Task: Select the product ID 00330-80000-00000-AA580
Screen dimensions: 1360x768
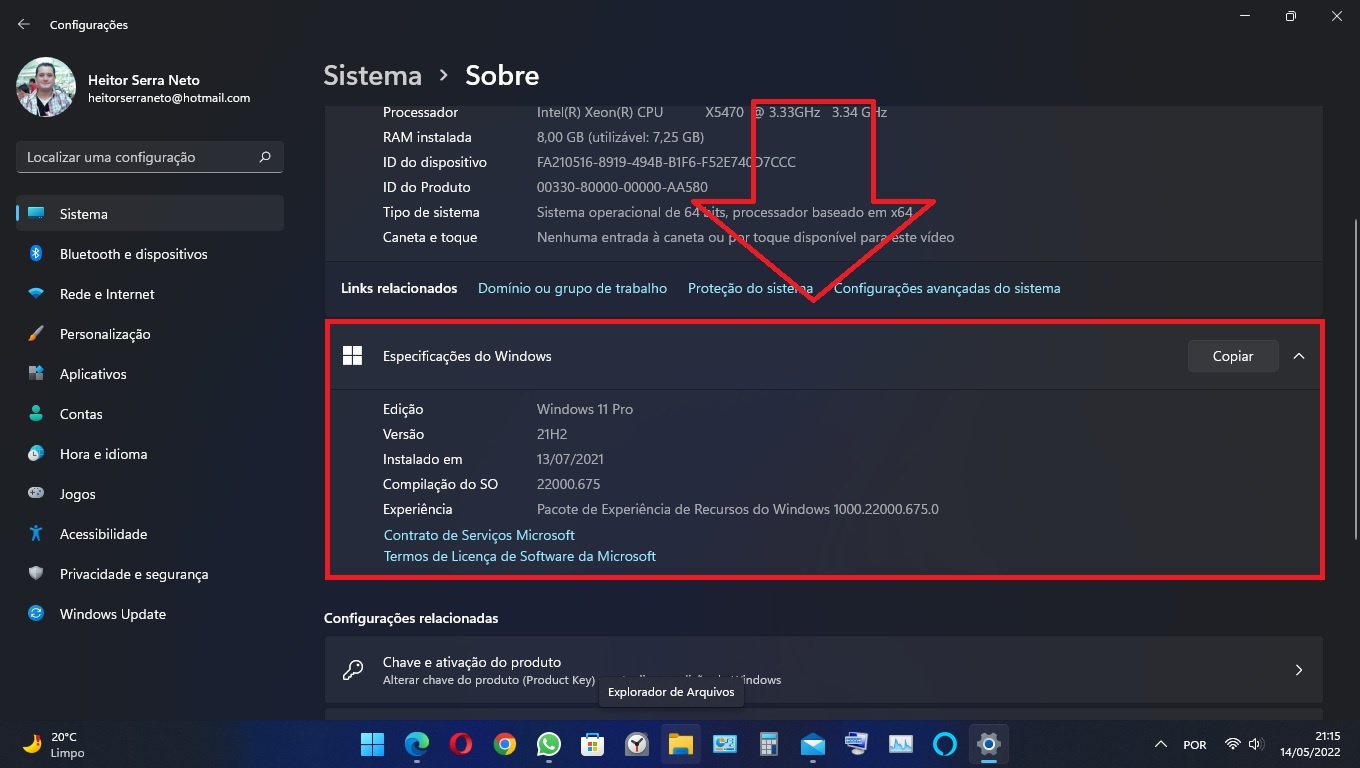Action: [622, 187]
